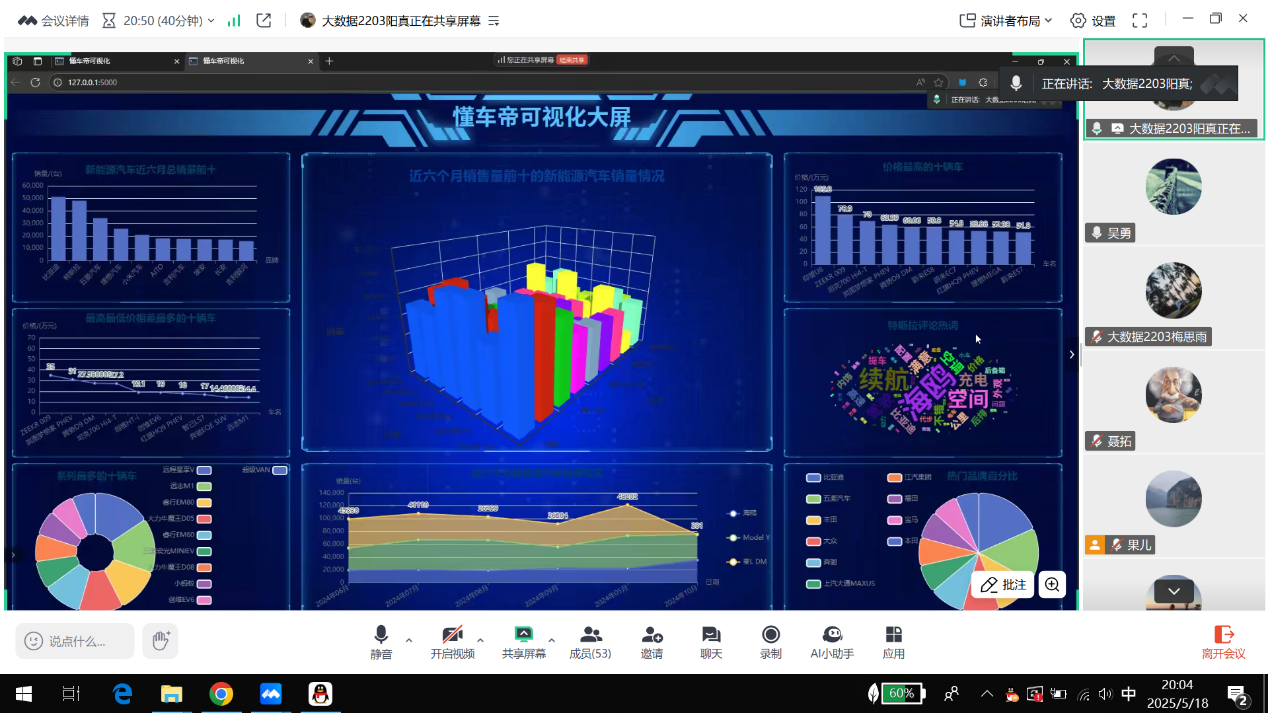The image size is (1268, 713).
Task: Open the 聊天 chat panel
Action: (711, 641)
